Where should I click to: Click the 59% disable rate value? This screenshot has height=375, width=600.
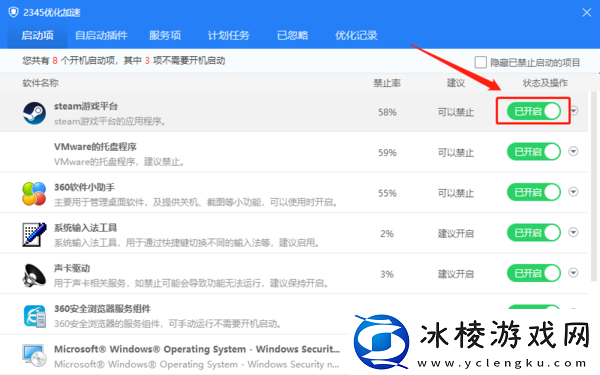(x=387, y=153)
